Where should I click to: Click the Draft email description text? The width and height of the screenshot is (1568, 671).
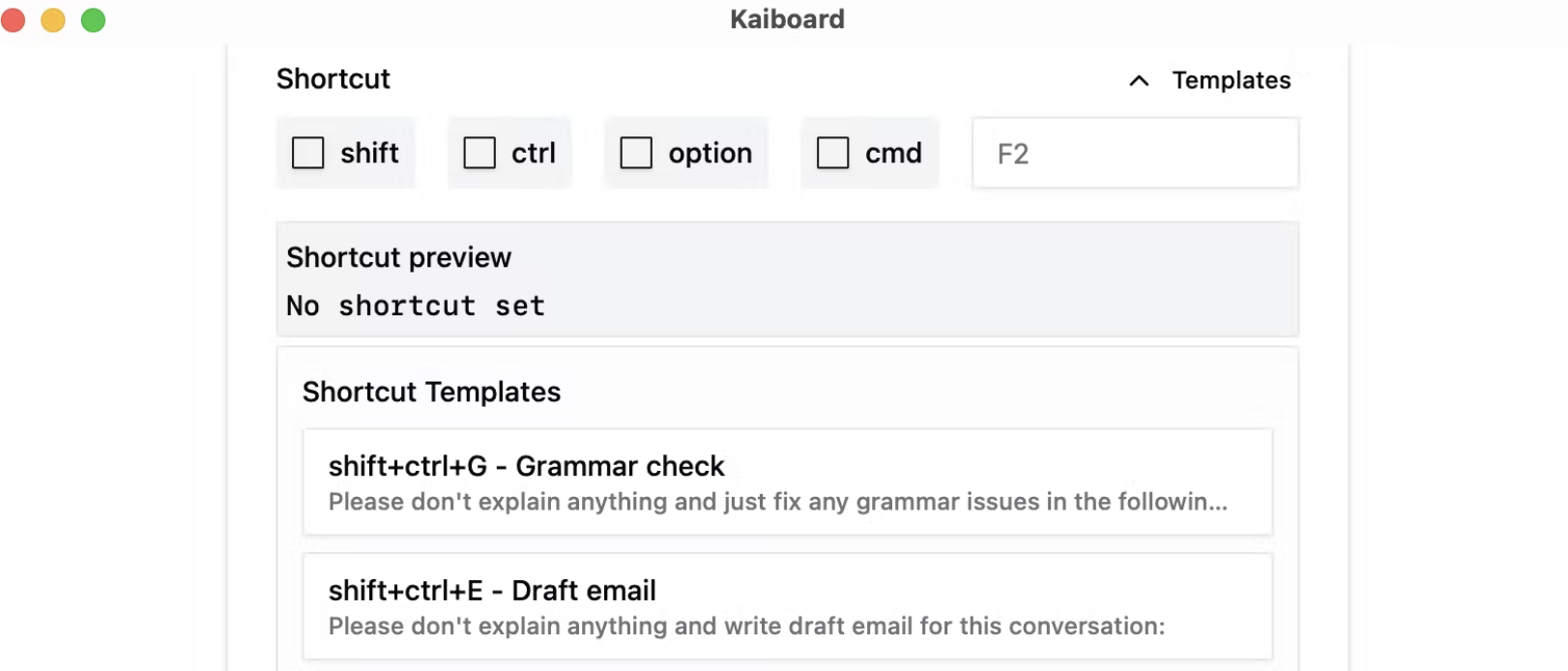pos(746,626)
